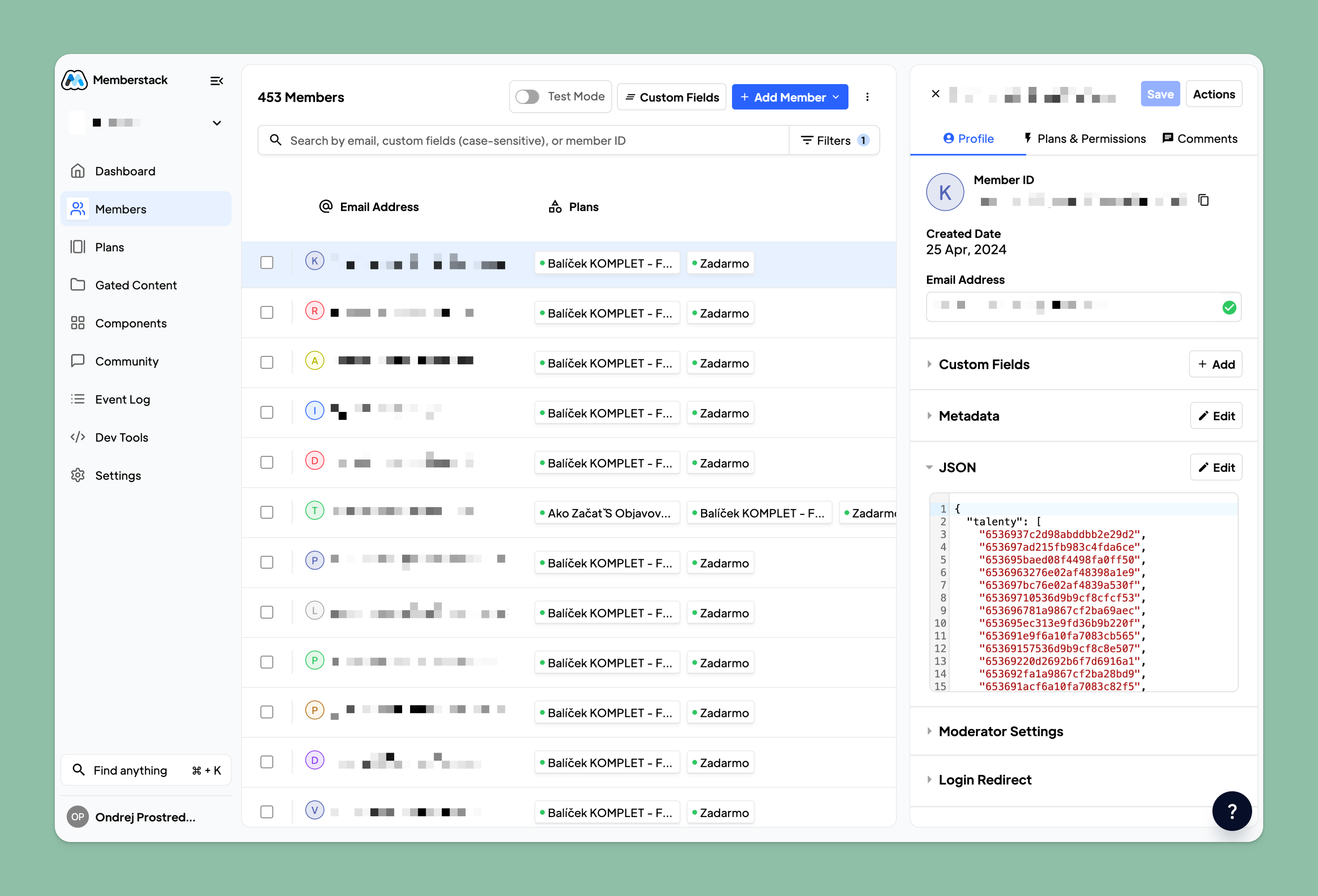Open the Comments tab
The width and height of the screenshot is (1318, 896).
click(1199, 139)
